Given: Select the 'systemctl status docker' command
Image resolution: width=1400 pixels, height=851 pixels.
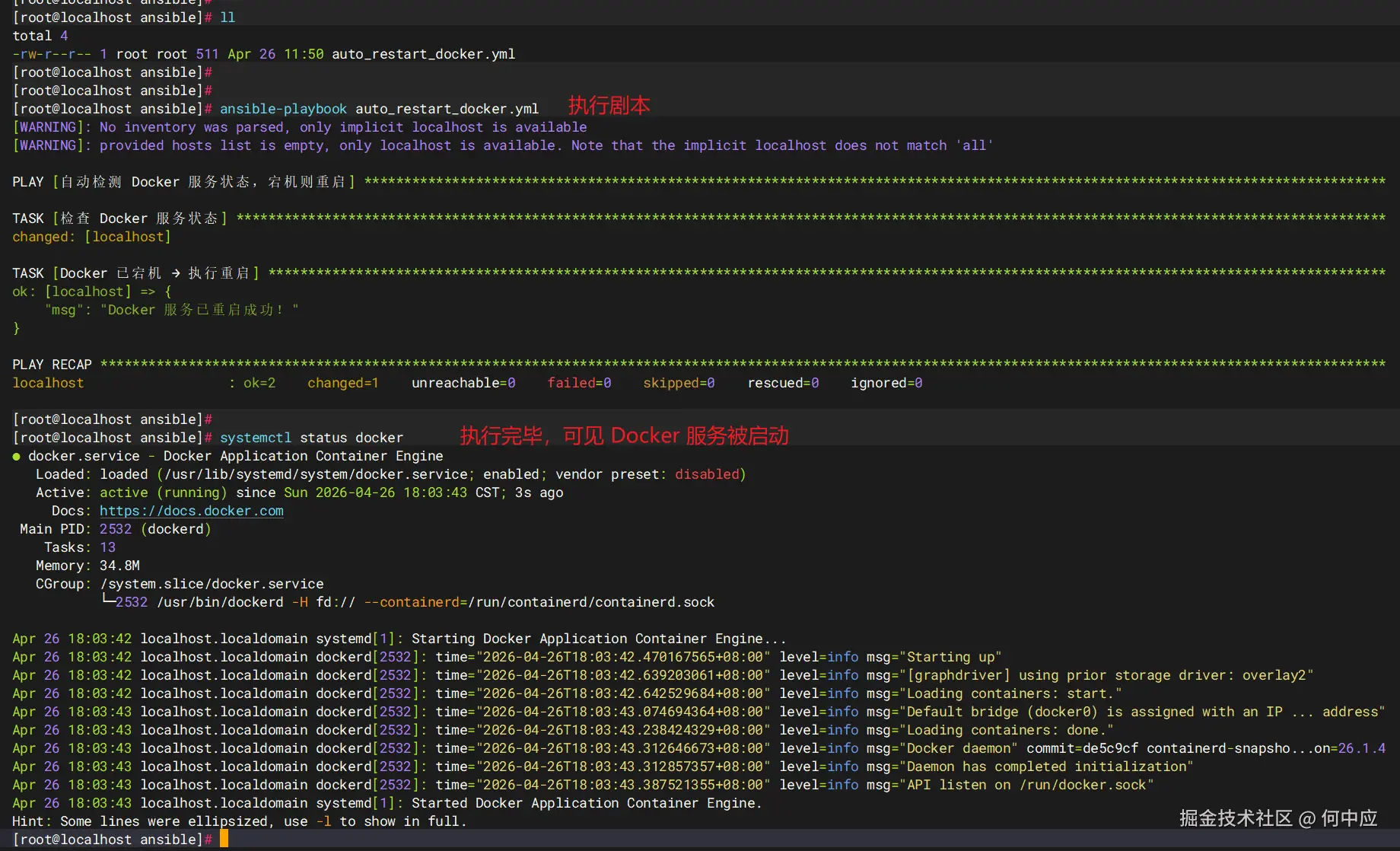Looking at the screenshot, I should (311, 438).
